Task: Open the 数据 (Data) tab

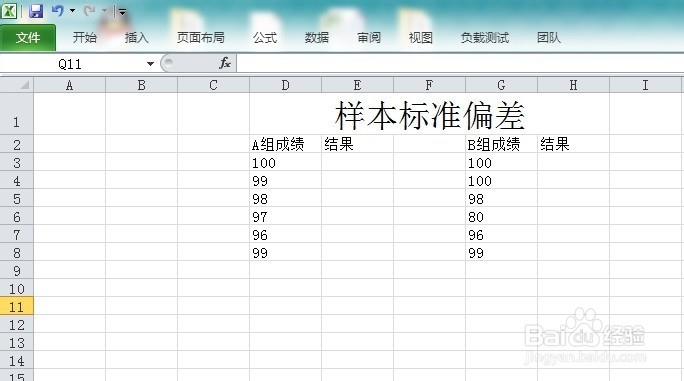Action: coord(317,38)
